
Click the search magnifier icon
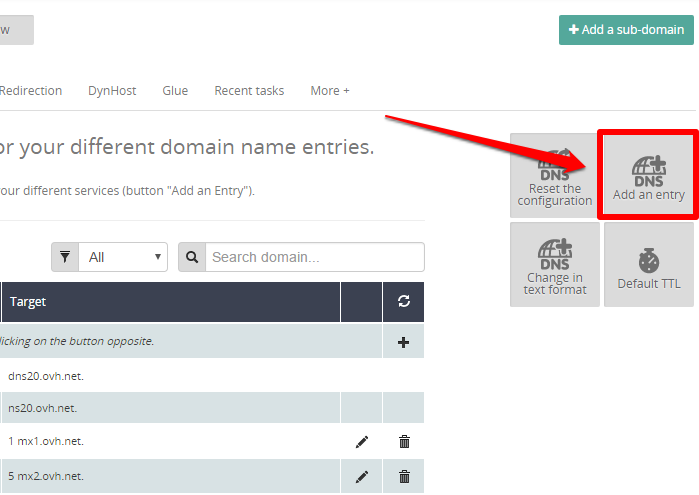tap(192, 257)
